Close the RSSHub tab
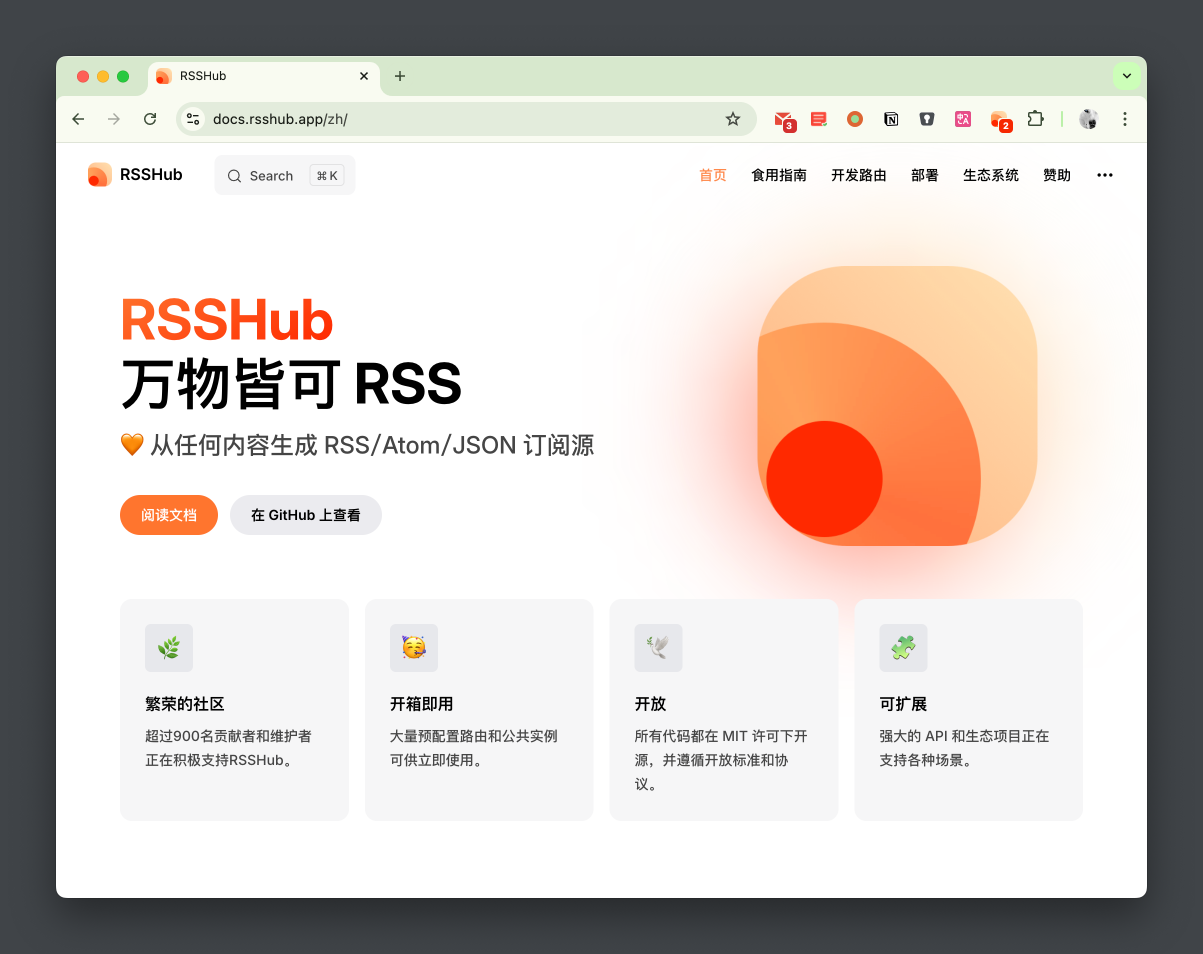The width and height of the screenshot is (1203, 954). pos(364,76)
